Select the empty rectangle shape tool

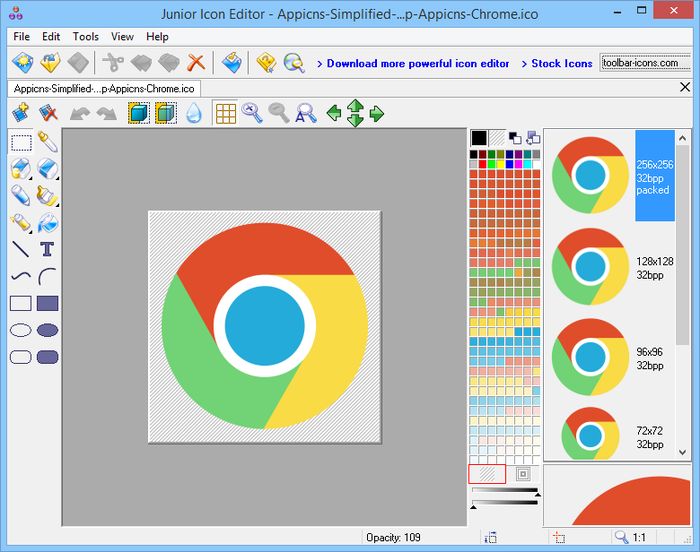tap(20, 303)
